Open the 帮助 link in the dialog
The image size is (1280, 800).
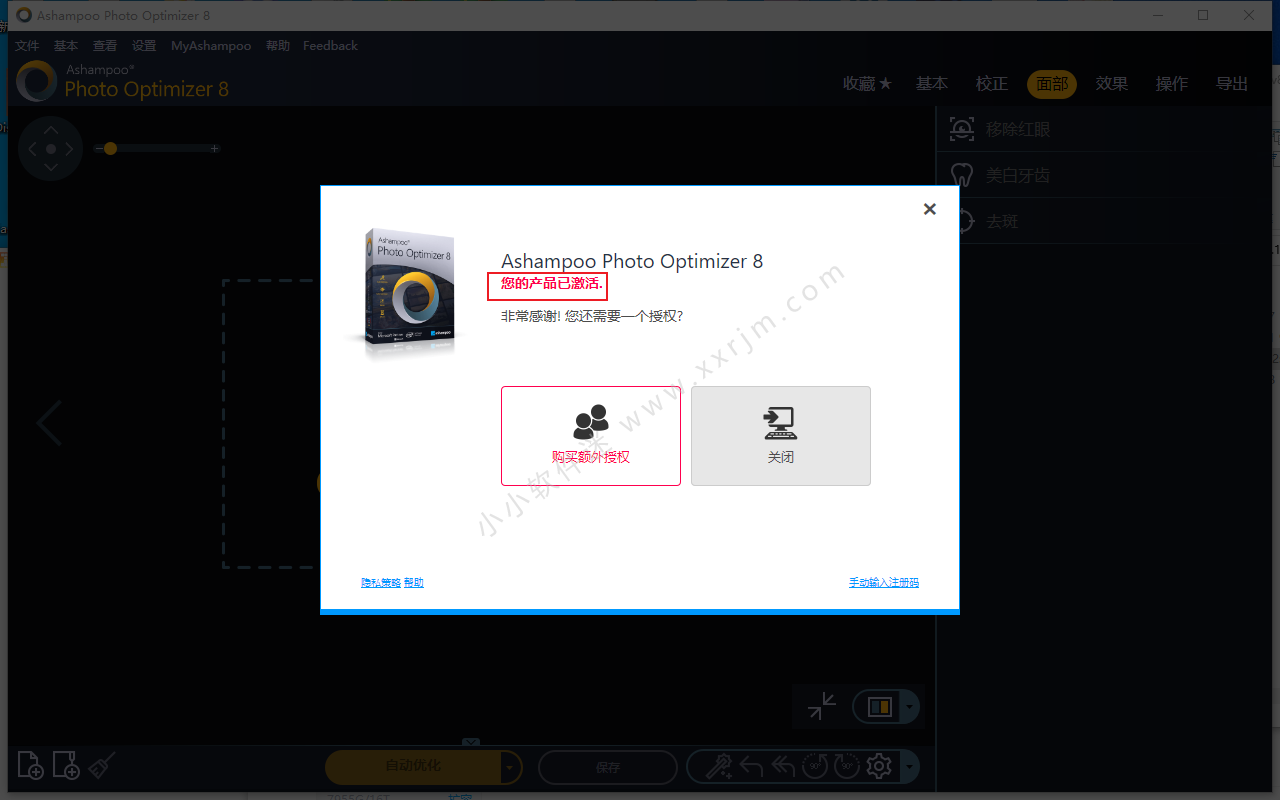point(414,582)
